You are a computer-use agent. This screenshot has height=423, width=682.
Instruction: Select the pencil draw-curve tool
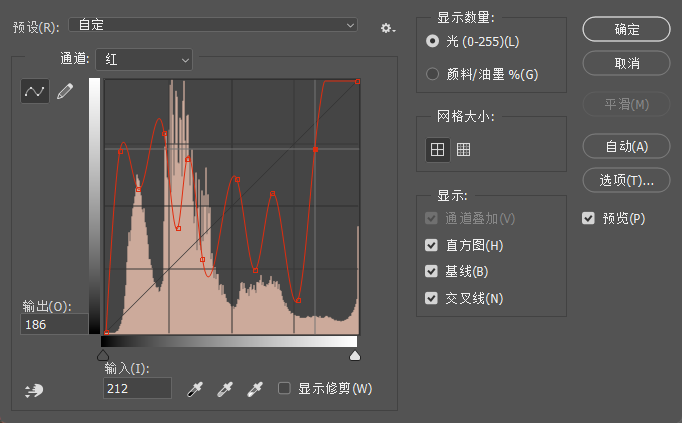[x=65, y=91]
